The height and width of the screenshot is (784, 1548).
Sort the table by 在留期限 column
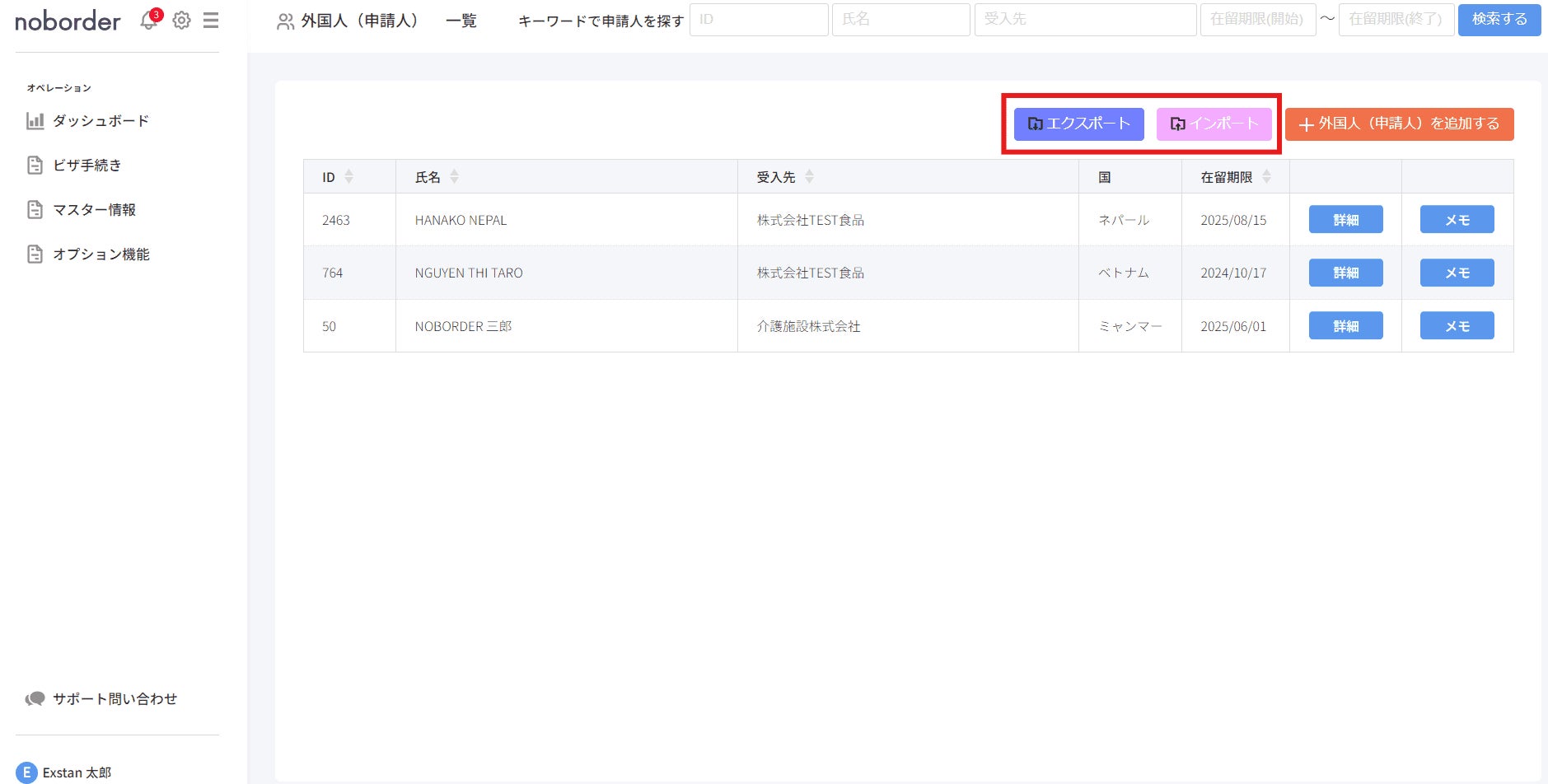1266,176
